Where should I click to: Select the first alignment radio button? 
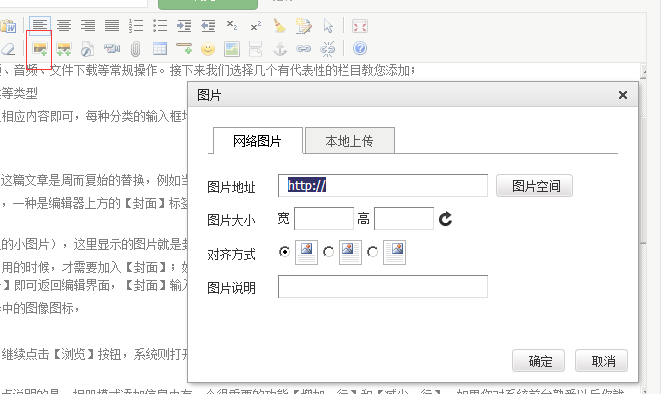click(284, 252)
